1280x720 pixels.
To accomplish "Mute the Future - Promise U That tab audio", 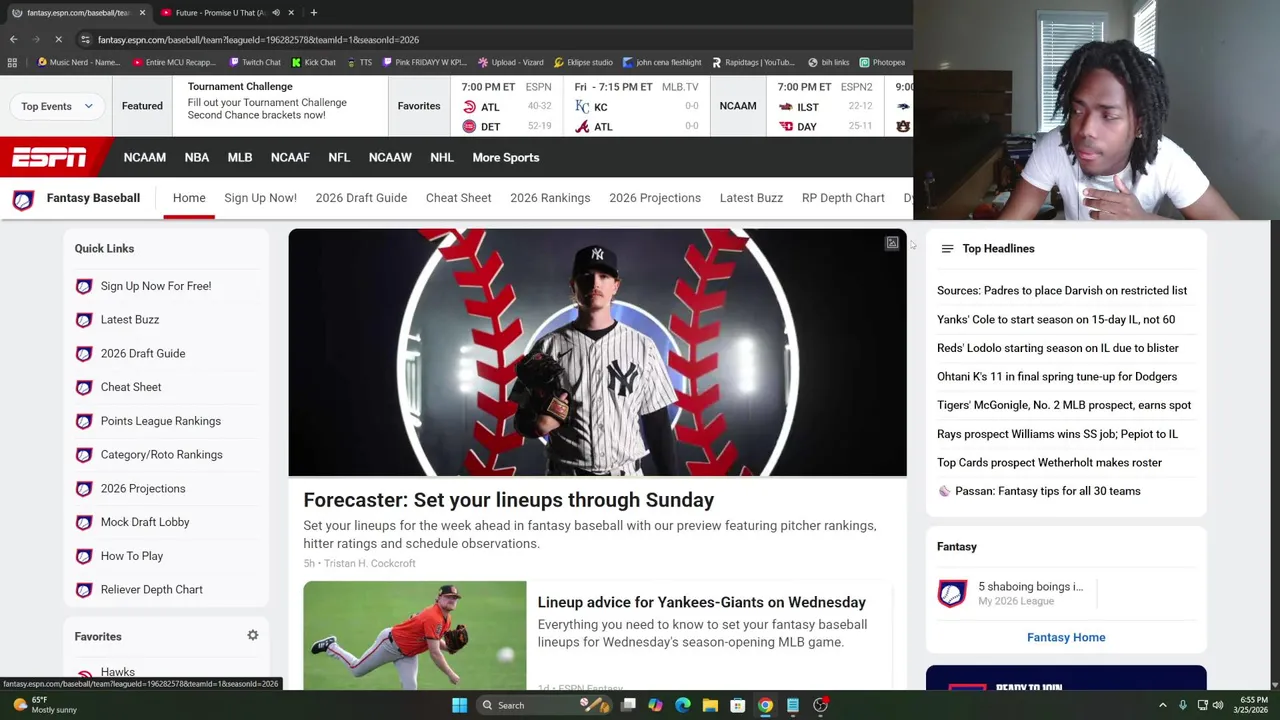I will [x=275, y=13].
